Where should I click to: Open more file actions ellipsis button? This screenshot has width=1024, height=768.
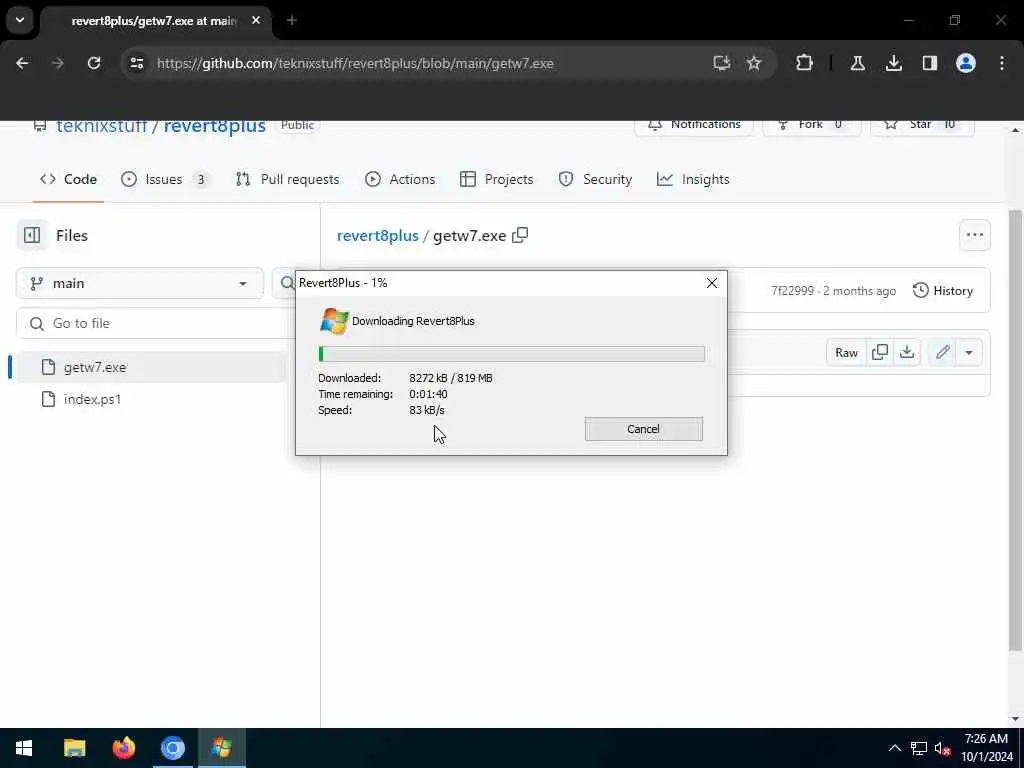(x=974, y=235)
